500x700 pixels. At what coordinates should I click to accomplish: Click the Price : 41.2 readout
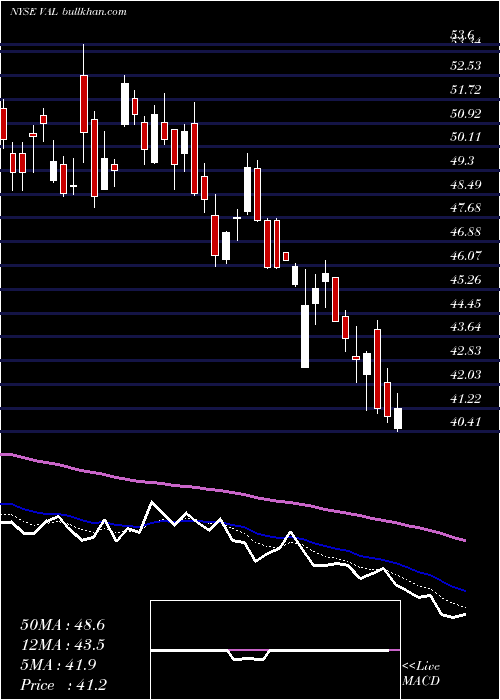coord(63,685)
